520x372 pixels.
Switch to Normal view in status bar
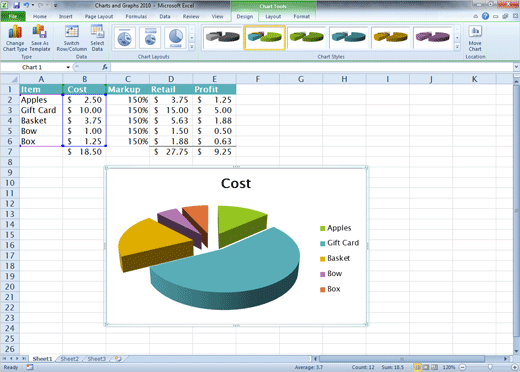coord(417,367)
